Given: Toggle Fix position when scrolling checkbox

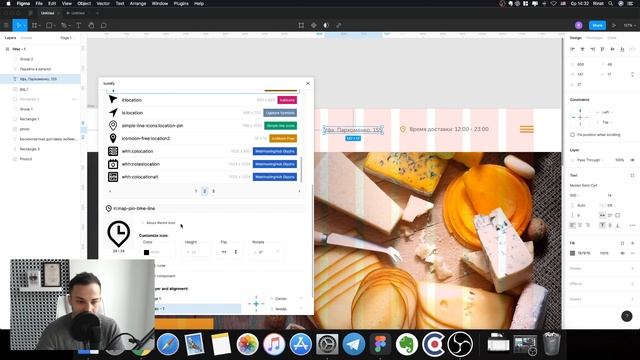Looking at the screenshot, I should 572,135.
